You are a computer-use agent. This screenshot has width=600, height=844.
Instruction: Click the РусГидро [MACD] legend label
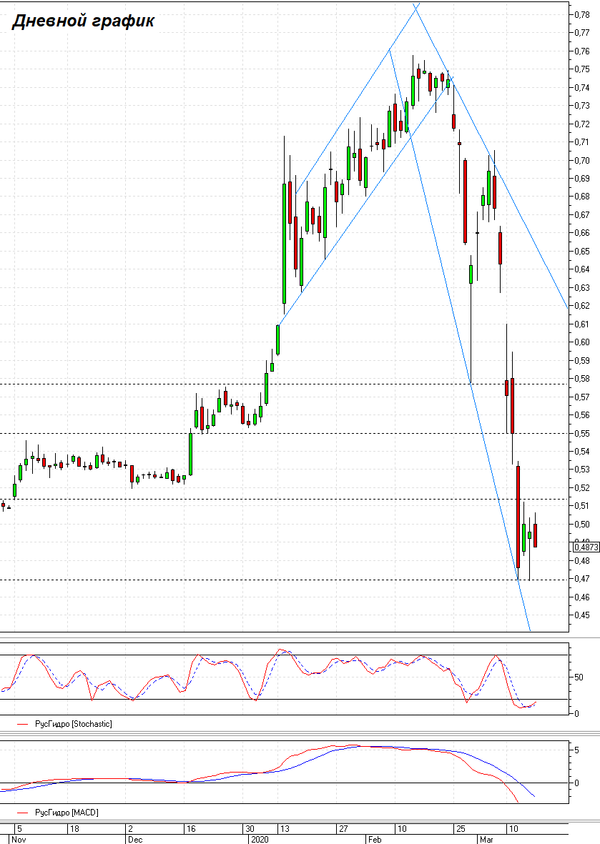coord(67,812)
